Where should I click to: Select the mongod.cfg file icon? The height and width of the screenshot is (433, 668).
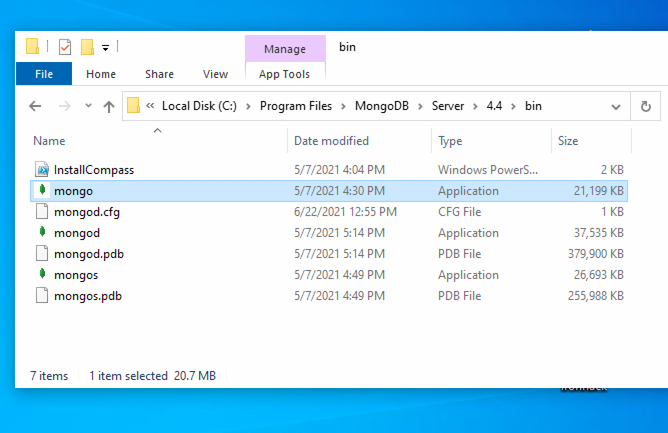point(41,212)
